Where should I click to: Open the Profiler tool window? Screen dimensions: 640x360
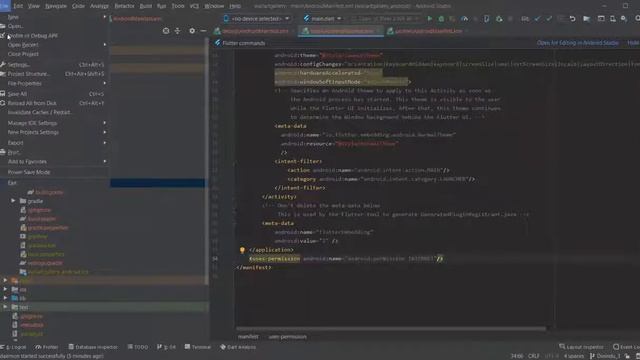point(47,347)
